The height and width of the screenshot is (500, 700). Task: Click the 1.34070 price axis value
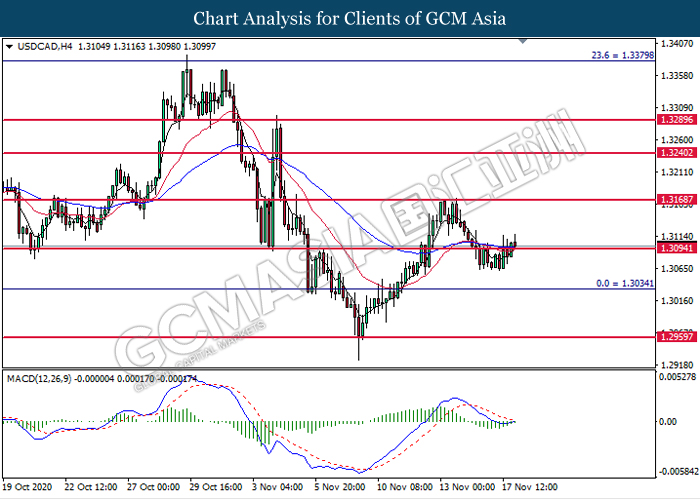click(677, 43)
